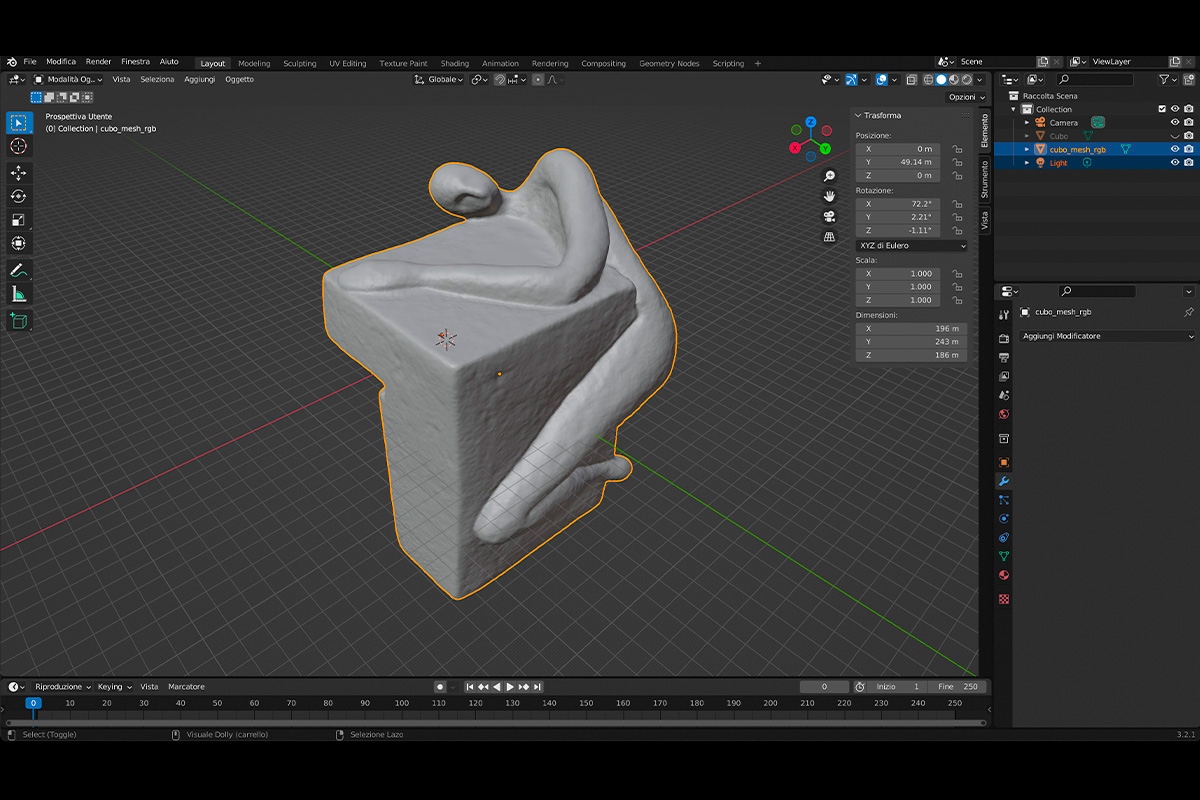Viewport: 1200px width, 800px height.
Task: Switch to the Sculpting workspace tab
Action: point(299,63)
